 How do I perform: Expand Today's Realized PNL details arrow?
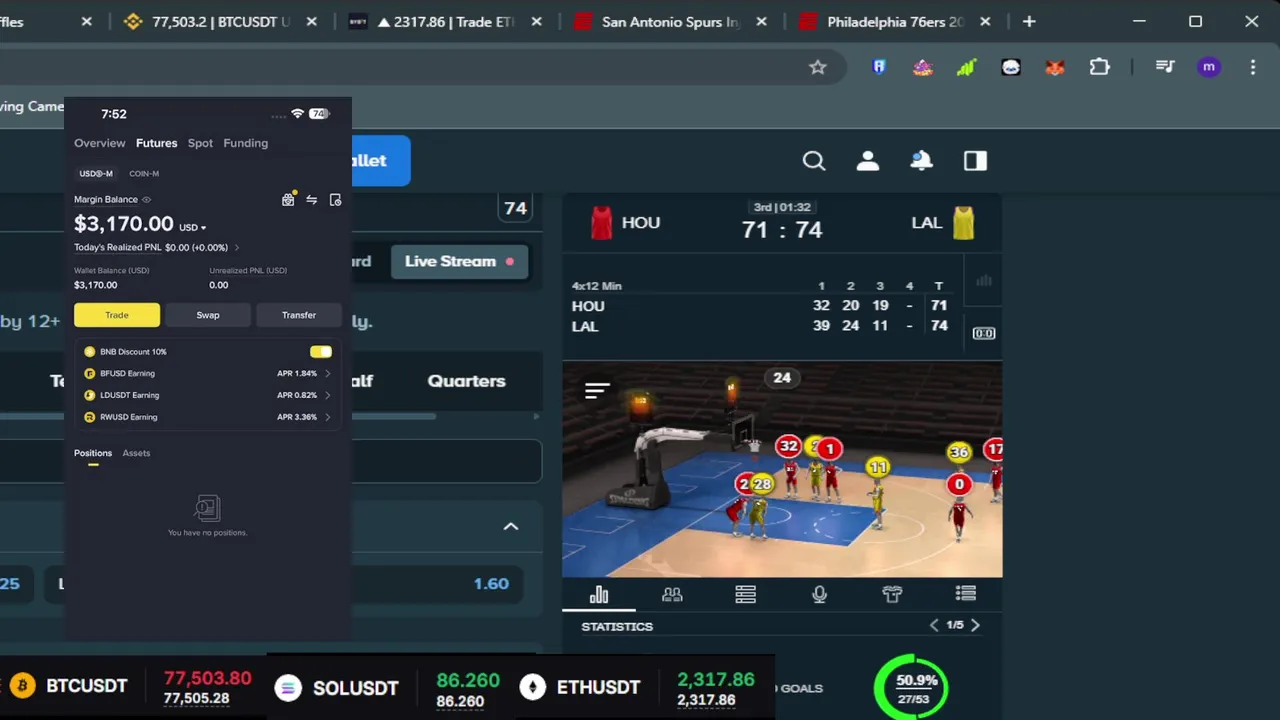click(236, 248)
